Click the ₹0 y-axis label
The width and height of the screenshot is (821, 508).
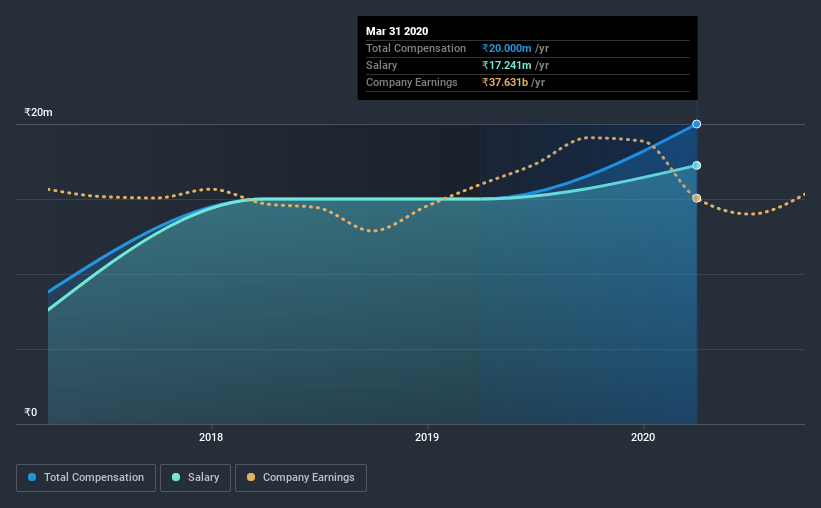point(30,412)
